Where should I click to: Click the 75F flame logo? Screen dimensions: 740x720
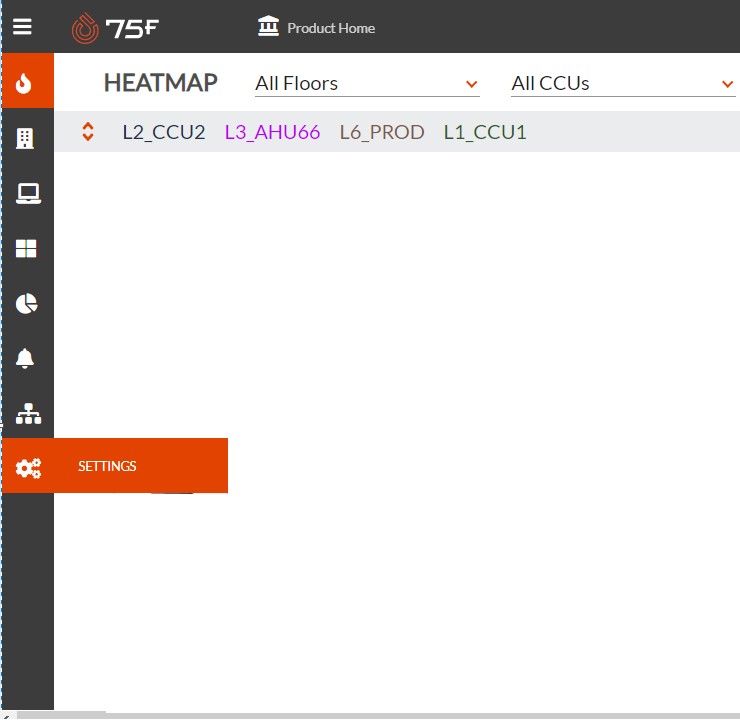point(85,28)
